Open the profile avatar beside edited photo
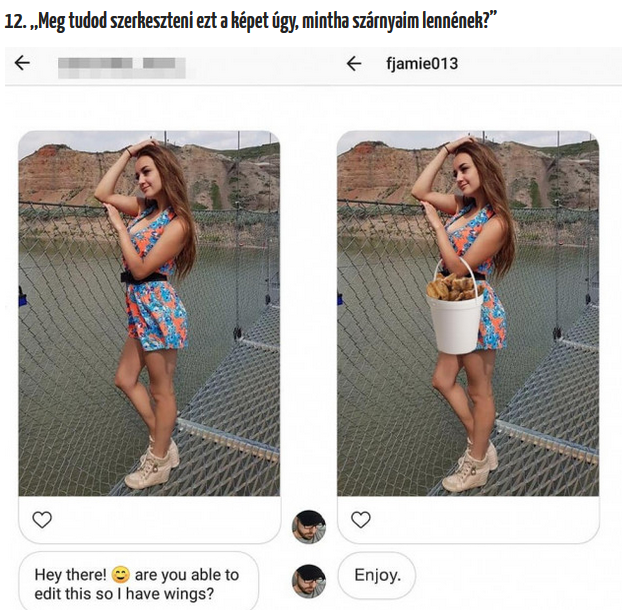 tap(309, 527)
